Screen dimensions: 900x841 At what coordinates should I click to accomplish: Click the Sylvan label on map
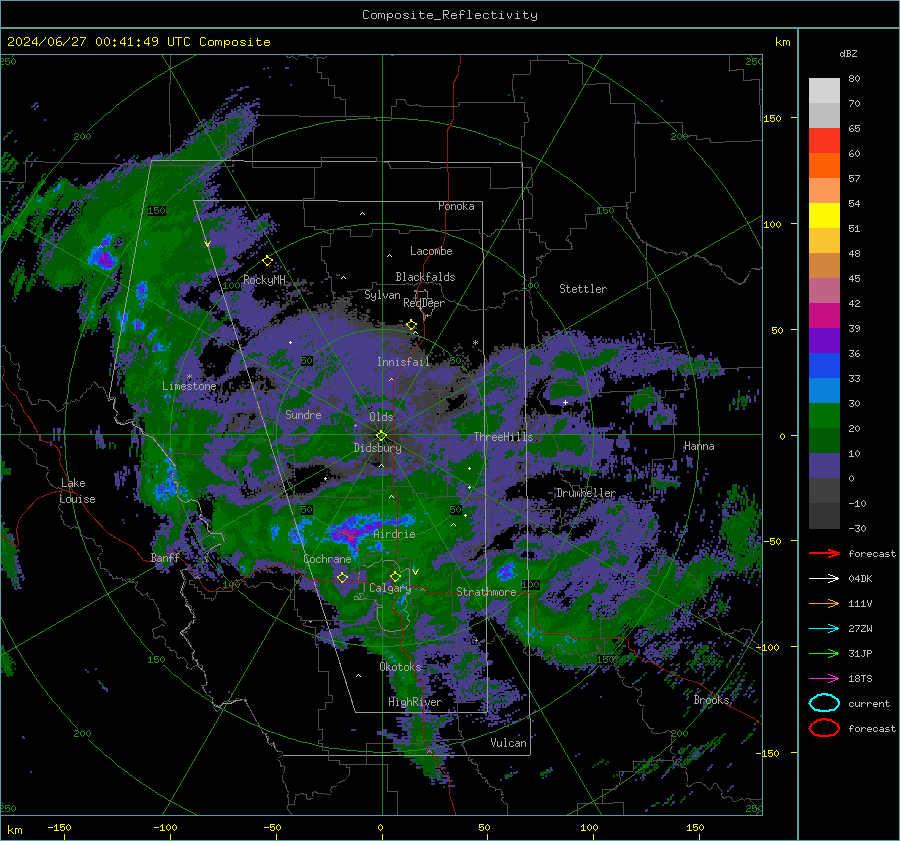[382, 295]
